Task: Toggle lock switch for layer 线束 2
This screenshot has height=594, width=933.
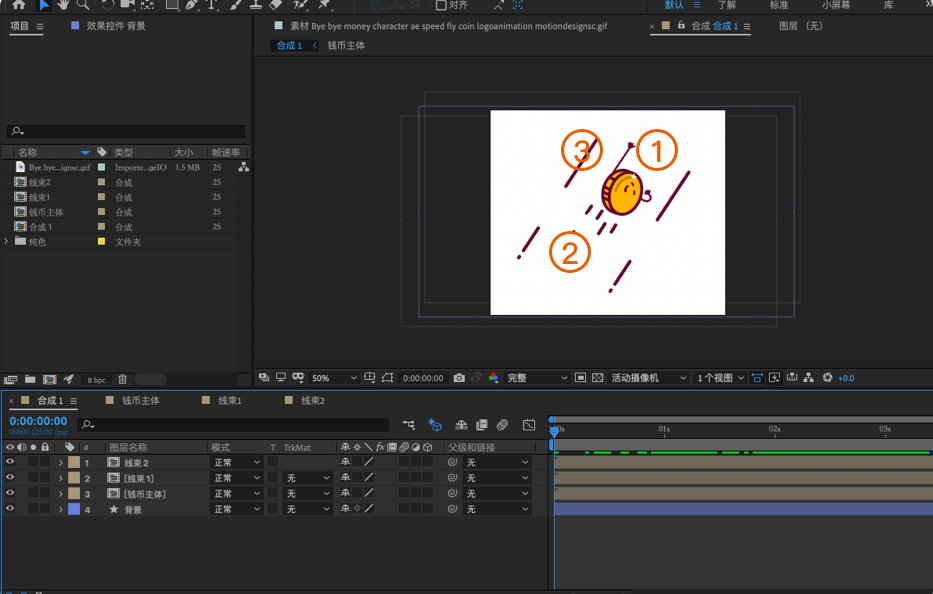Action: coord(45,462)
